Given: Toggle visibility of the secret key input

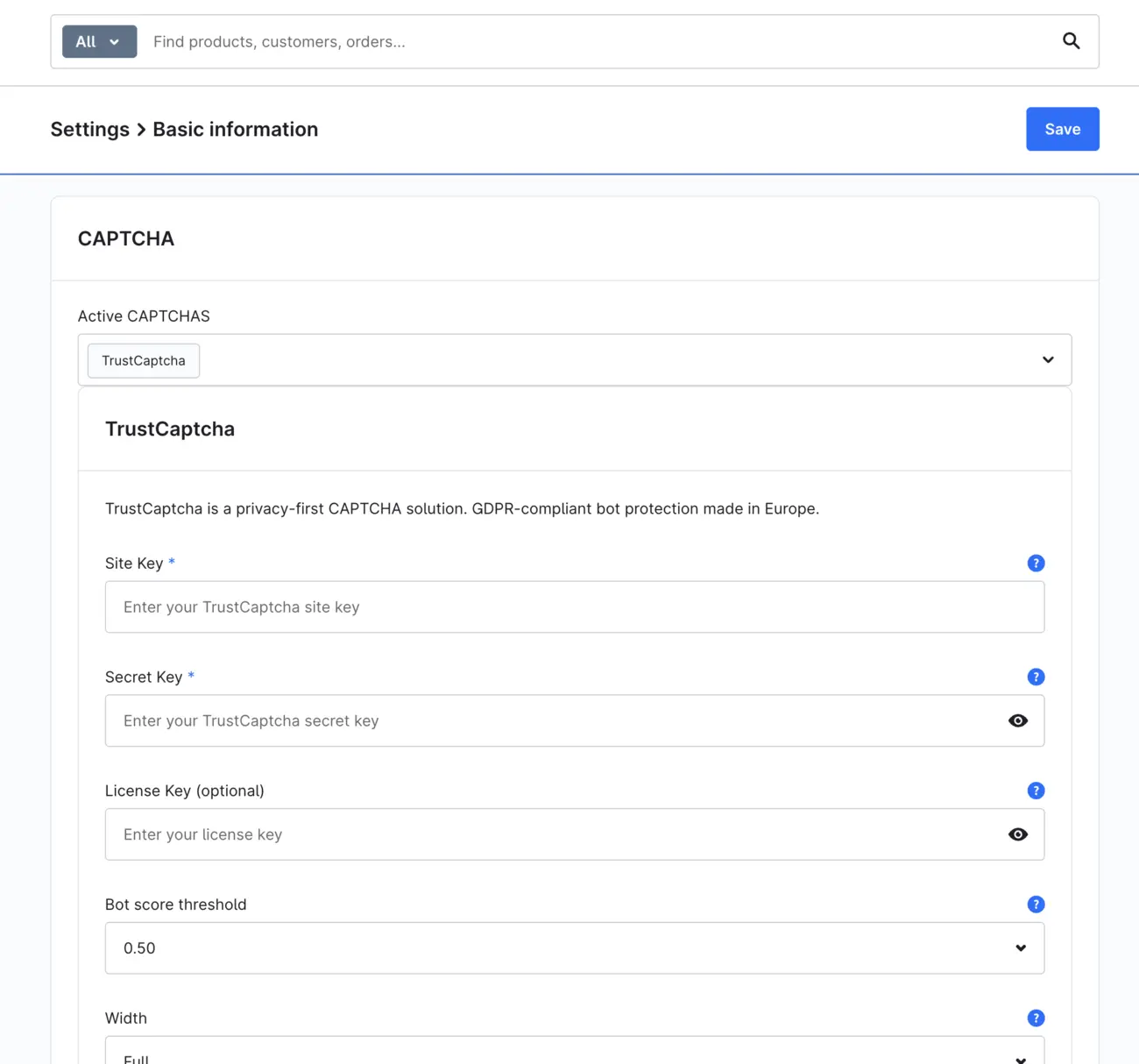Looking at the screenshot, I should pos(1017,720).
